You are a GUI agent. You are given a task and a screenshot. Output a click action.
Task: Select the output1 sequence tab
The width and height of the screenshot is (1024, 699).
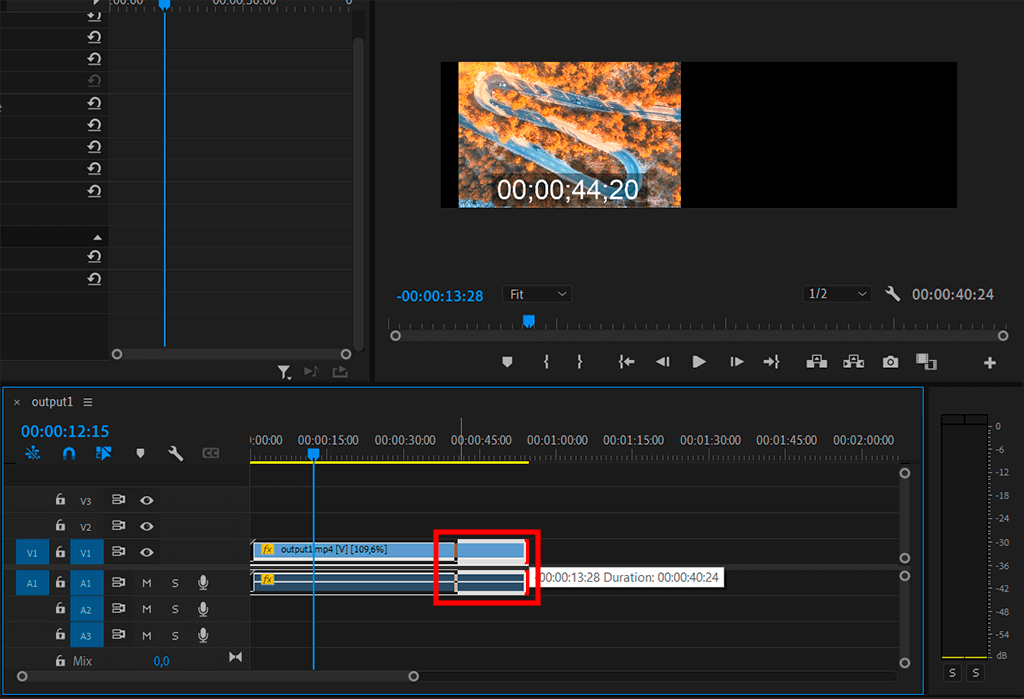(52, 402)
